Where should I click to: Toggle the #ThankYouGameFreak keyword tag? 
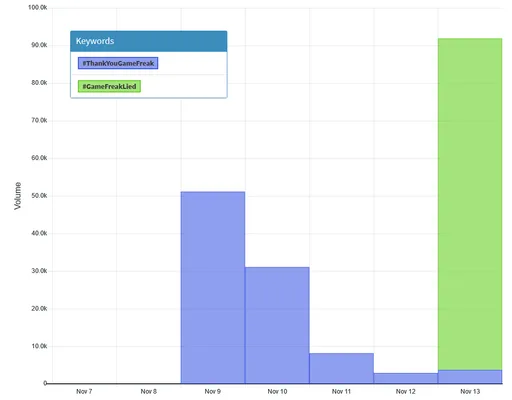[x=118, y=63]
